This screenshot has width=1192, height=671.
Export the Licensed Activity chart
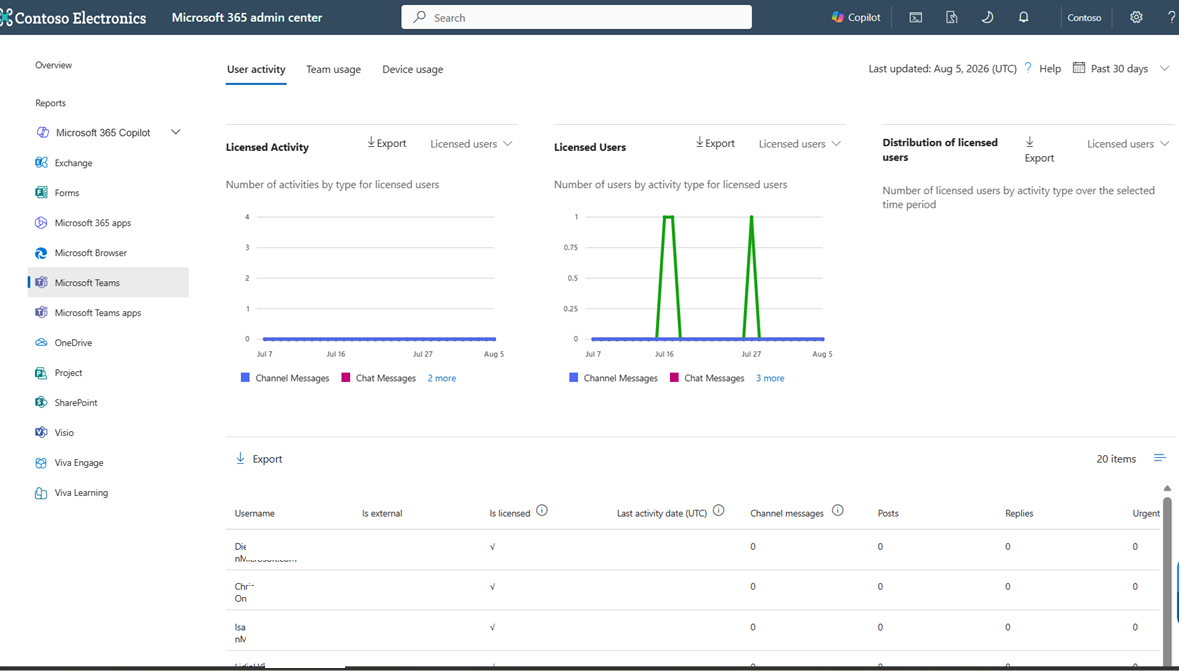(387, 143)
